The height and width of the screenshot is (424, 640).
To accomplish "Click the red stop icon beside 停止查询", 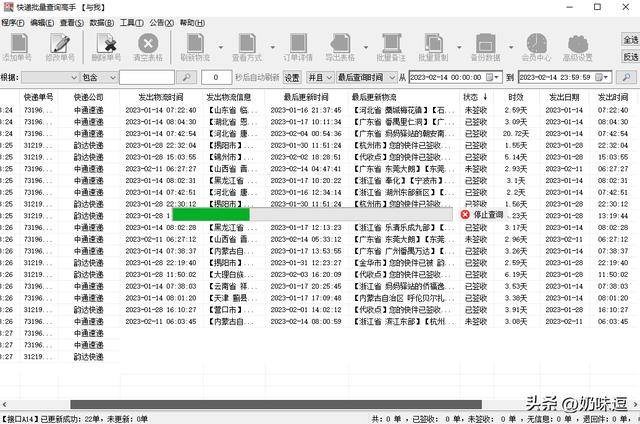I will [x=465, y=215].
